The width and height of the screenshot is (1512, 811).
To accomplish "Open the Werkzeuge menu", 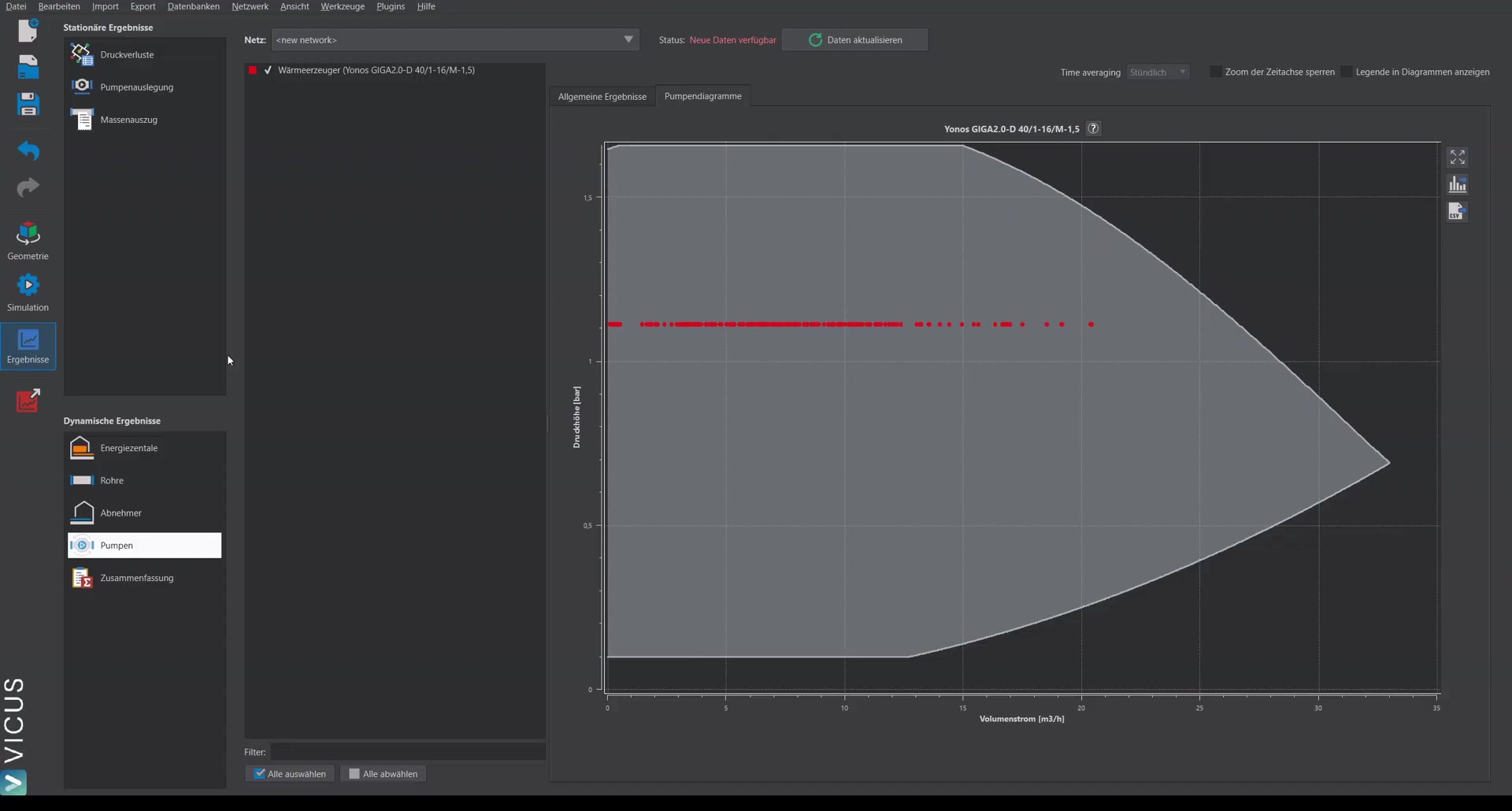I will (343, 6).
